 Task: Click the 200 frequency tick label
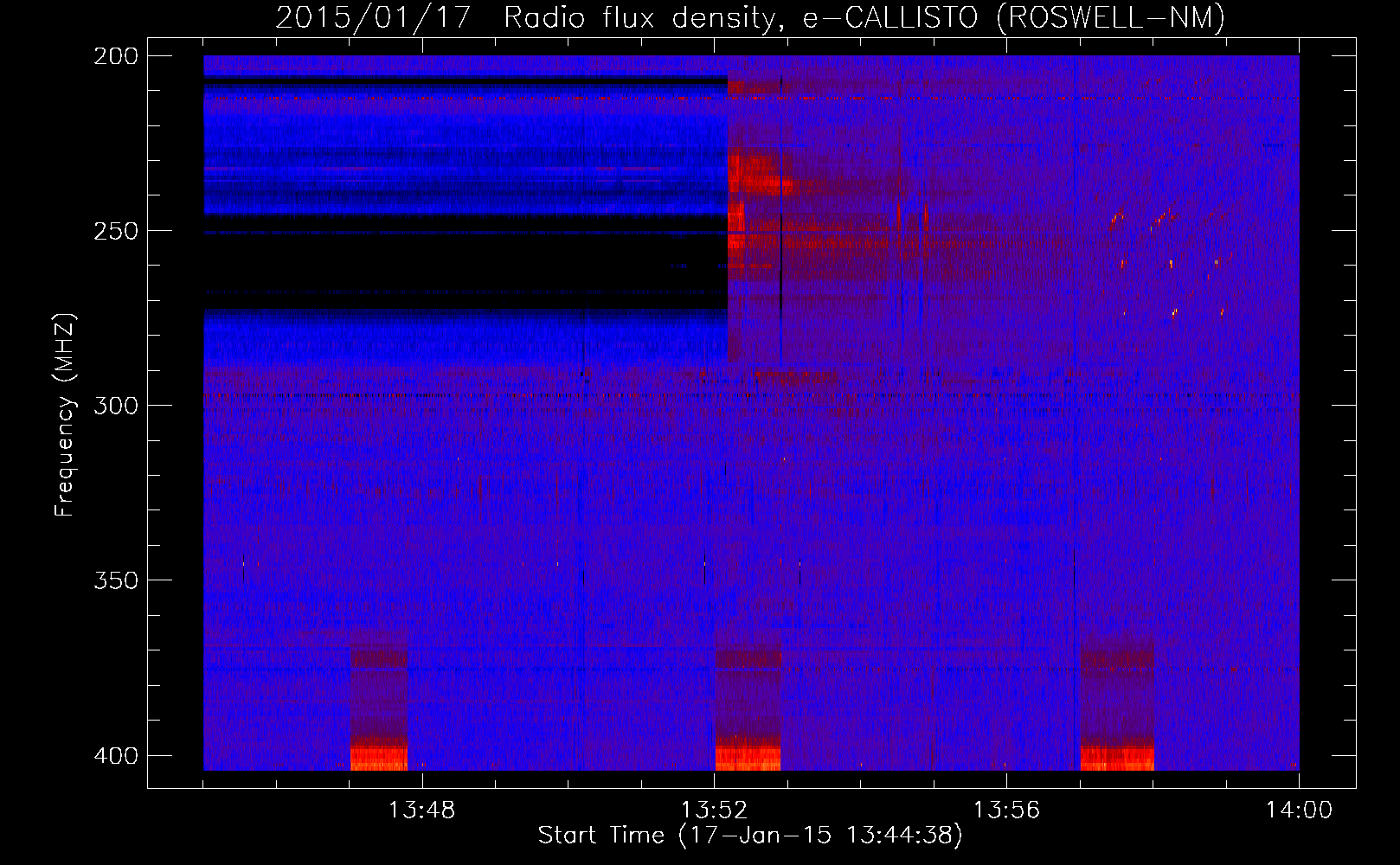pyautogui.click(x=116, y=56)
